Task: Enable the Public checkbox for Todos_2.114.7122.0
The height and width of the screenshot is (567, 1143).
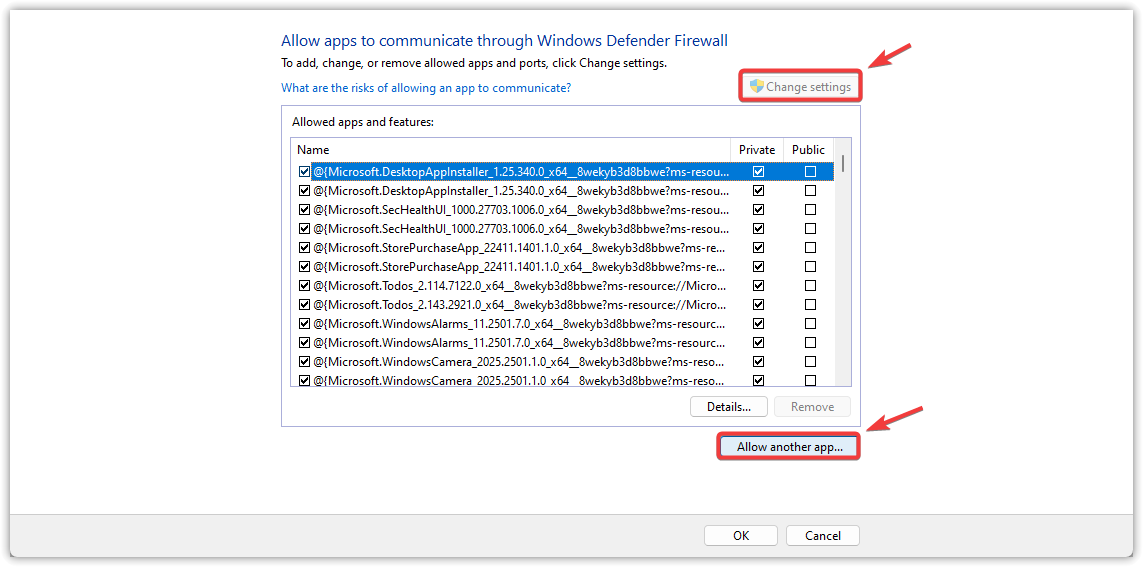Action: (810, 286)
